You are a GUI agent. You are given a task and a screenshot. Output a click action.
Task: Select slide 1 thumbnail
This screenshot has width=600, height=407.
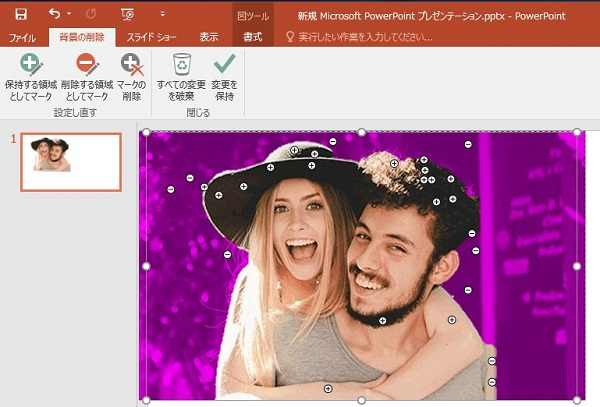[71, 162]
